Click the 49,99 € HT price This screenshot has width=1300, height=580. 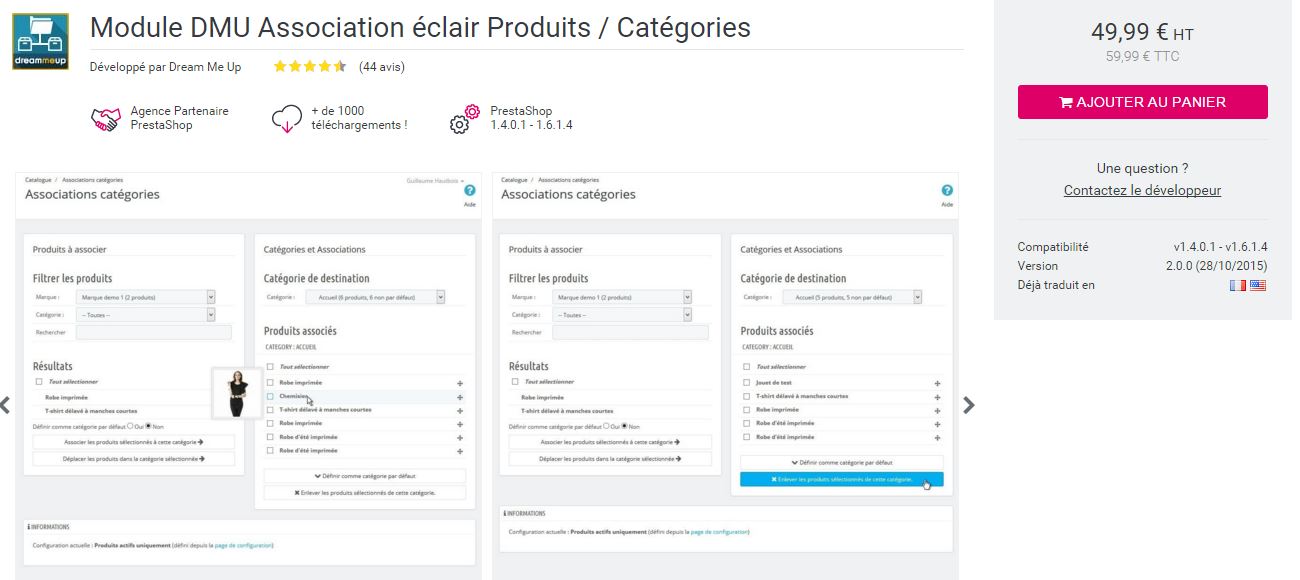pyautogui.click(x=1142, y=32)
